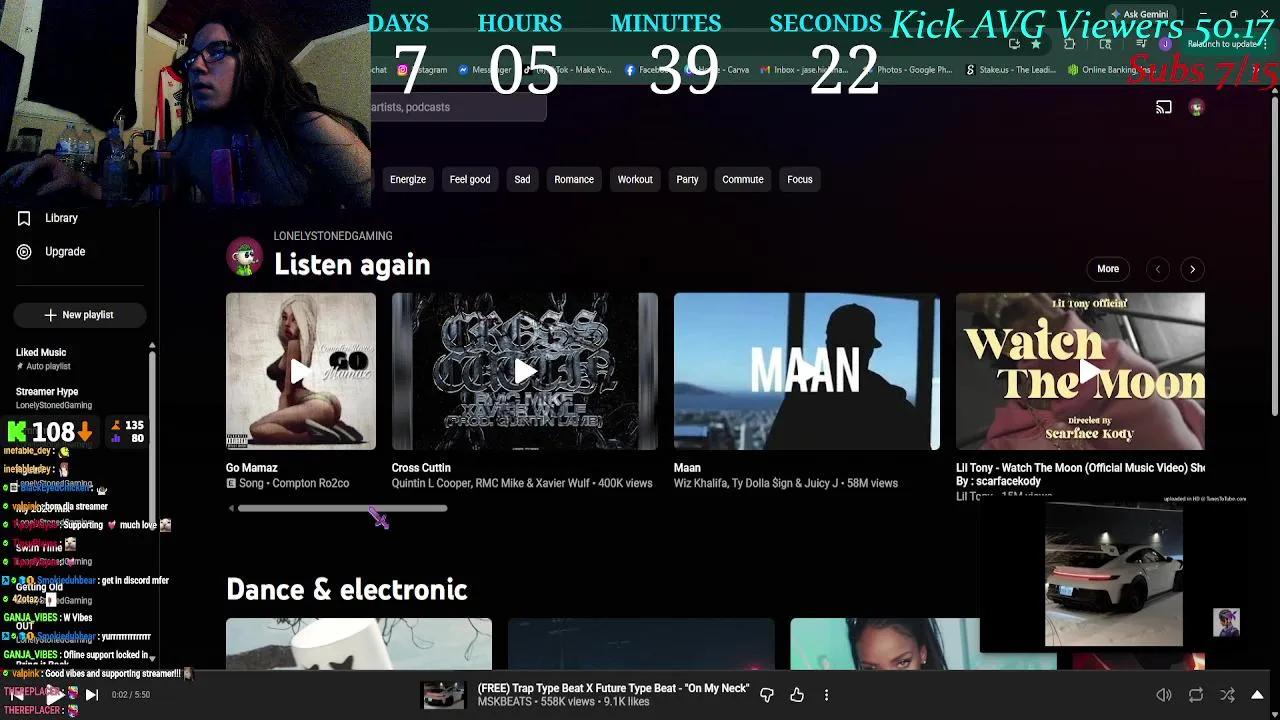Open the Cross Cuttin title link
Image resolution: width=1280 pixels, height=720 pixels.
(421, 468)
